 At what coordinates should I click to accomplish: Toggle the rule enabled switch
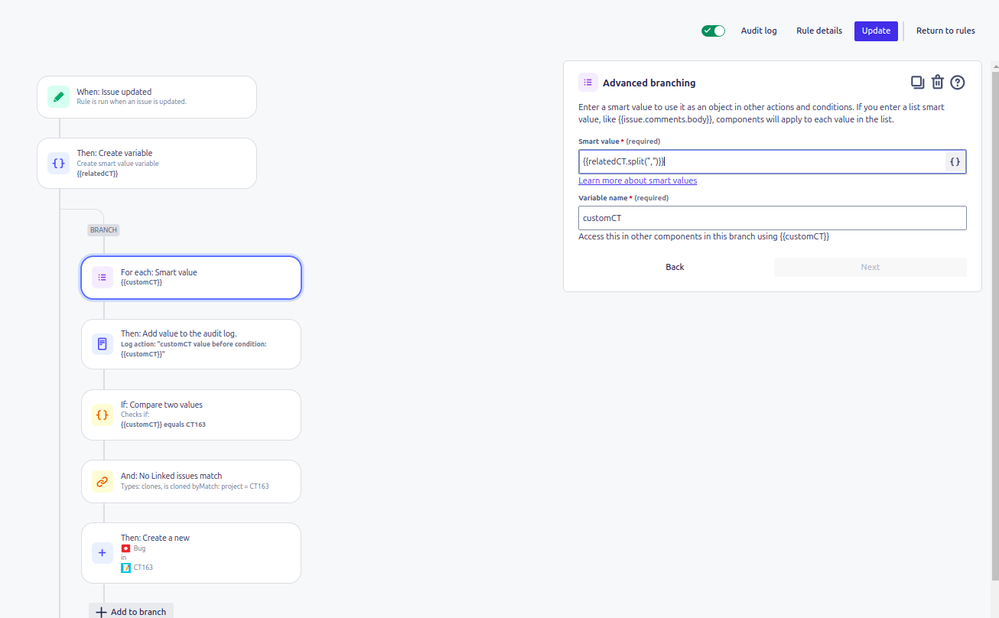(x=712, y=31)
